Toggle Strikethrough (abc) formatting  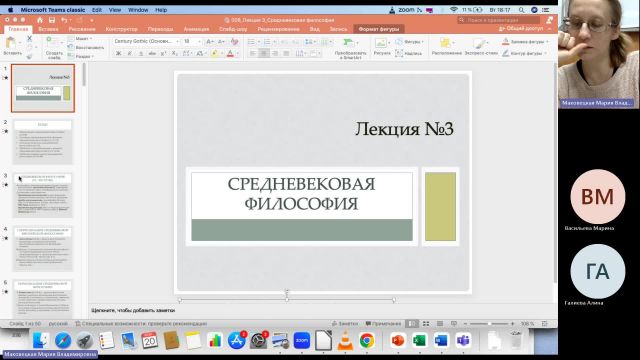click(x=152, y=53)
